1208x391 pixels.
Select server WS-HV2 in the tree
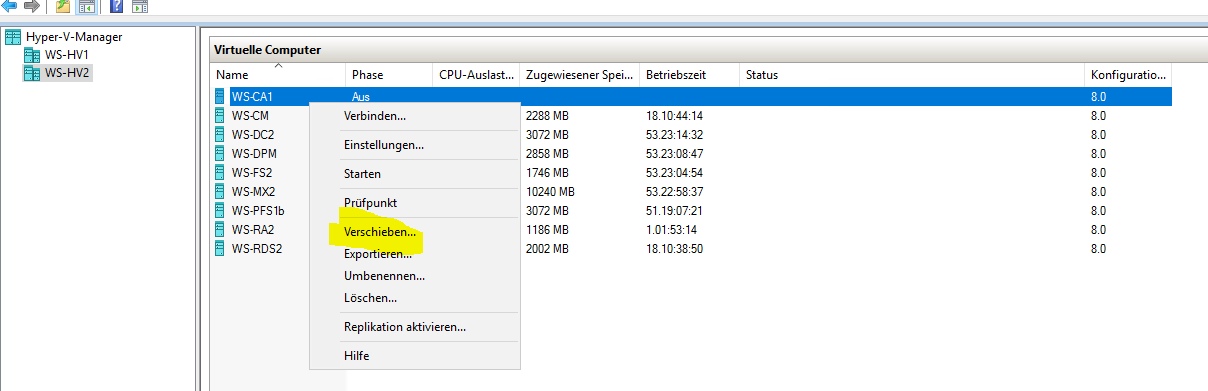[68, 73]
